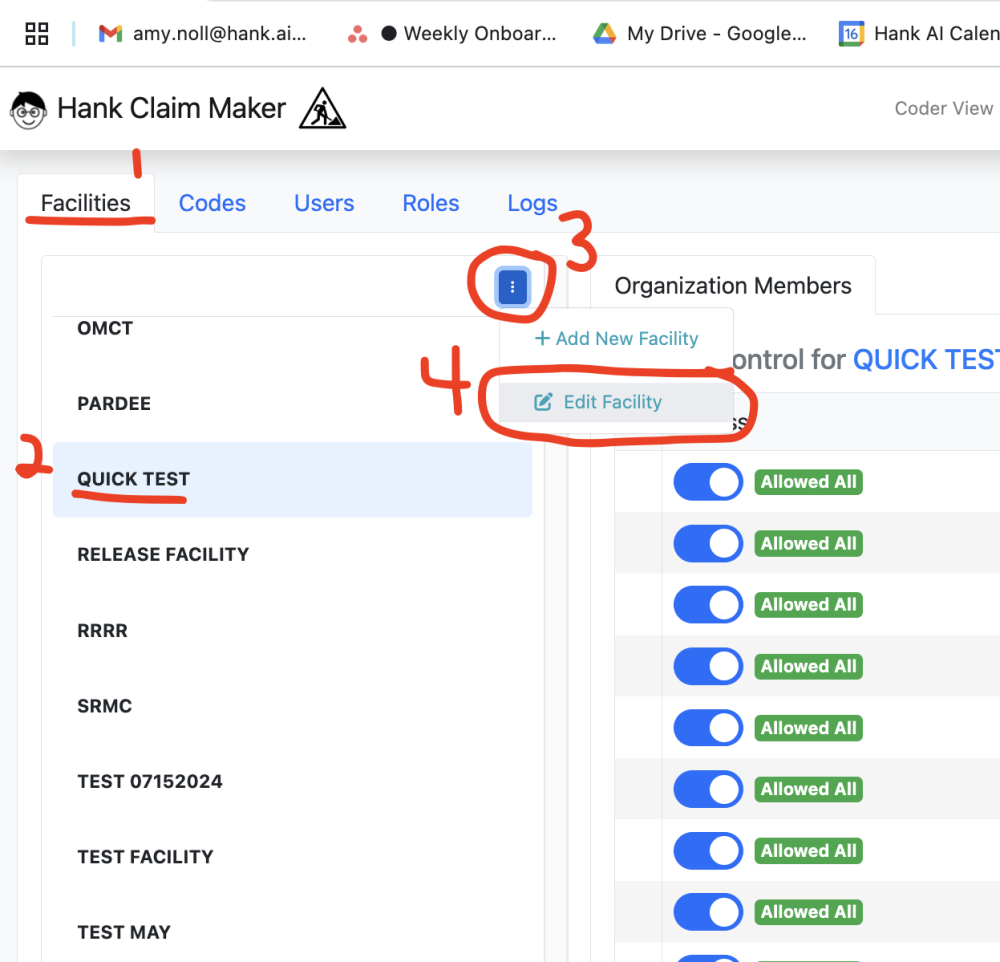1000x962 pixels.
Task: Disable the topmost Allowed All toggle
Action: [707, 481]
